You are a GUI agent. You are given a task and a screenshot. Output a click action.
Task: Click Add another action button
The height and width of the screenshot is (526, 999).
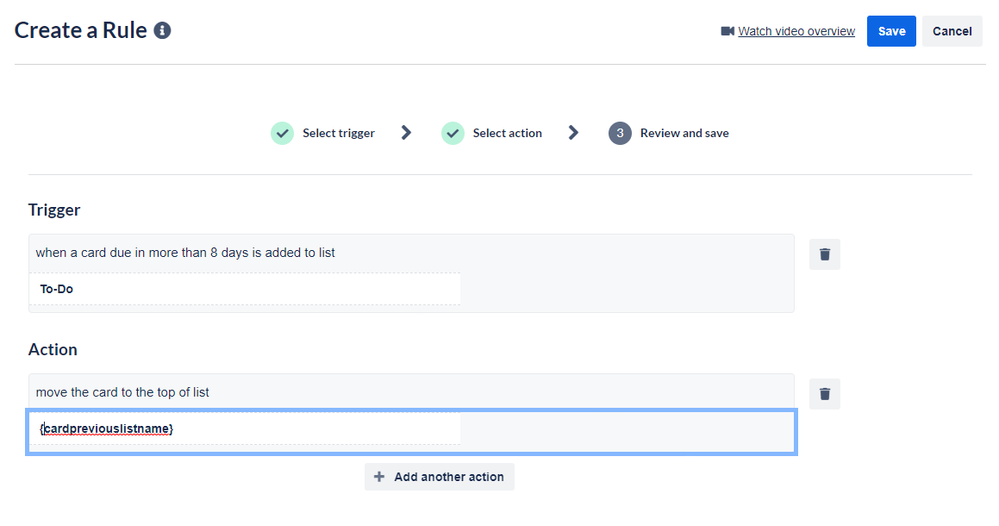click(439, 477)
